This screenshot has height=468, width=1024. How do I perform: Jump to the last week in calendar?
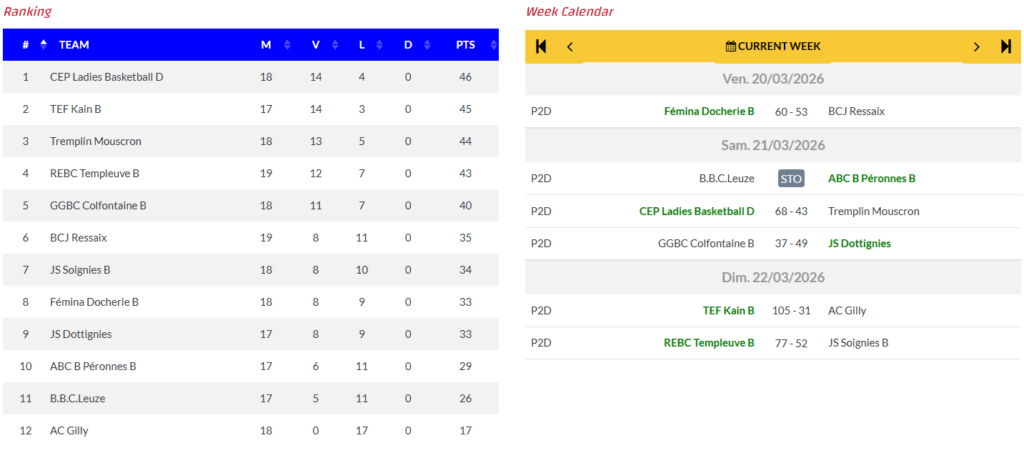1006,46
